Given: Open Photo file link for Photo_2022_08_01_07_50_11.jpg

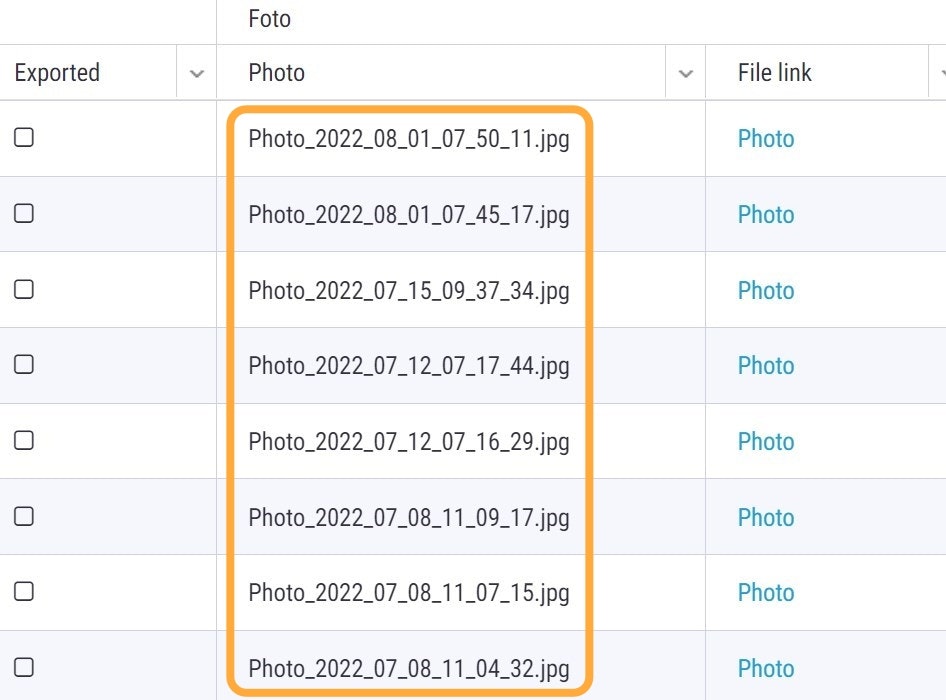Looking at the screenshot, I should 766,139.
